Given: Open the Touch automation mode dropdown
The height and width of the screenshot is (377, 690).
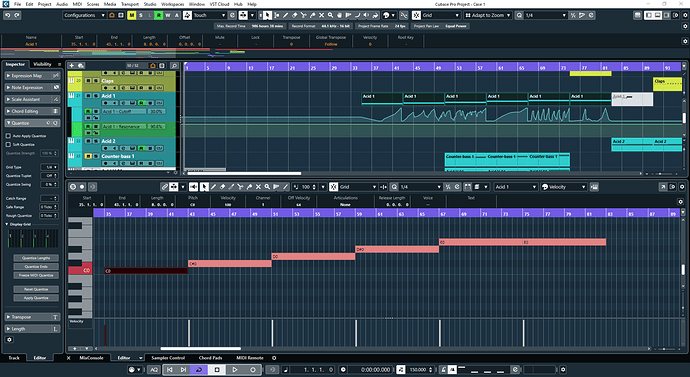Looking at the screenshot, I should point(210,15).
